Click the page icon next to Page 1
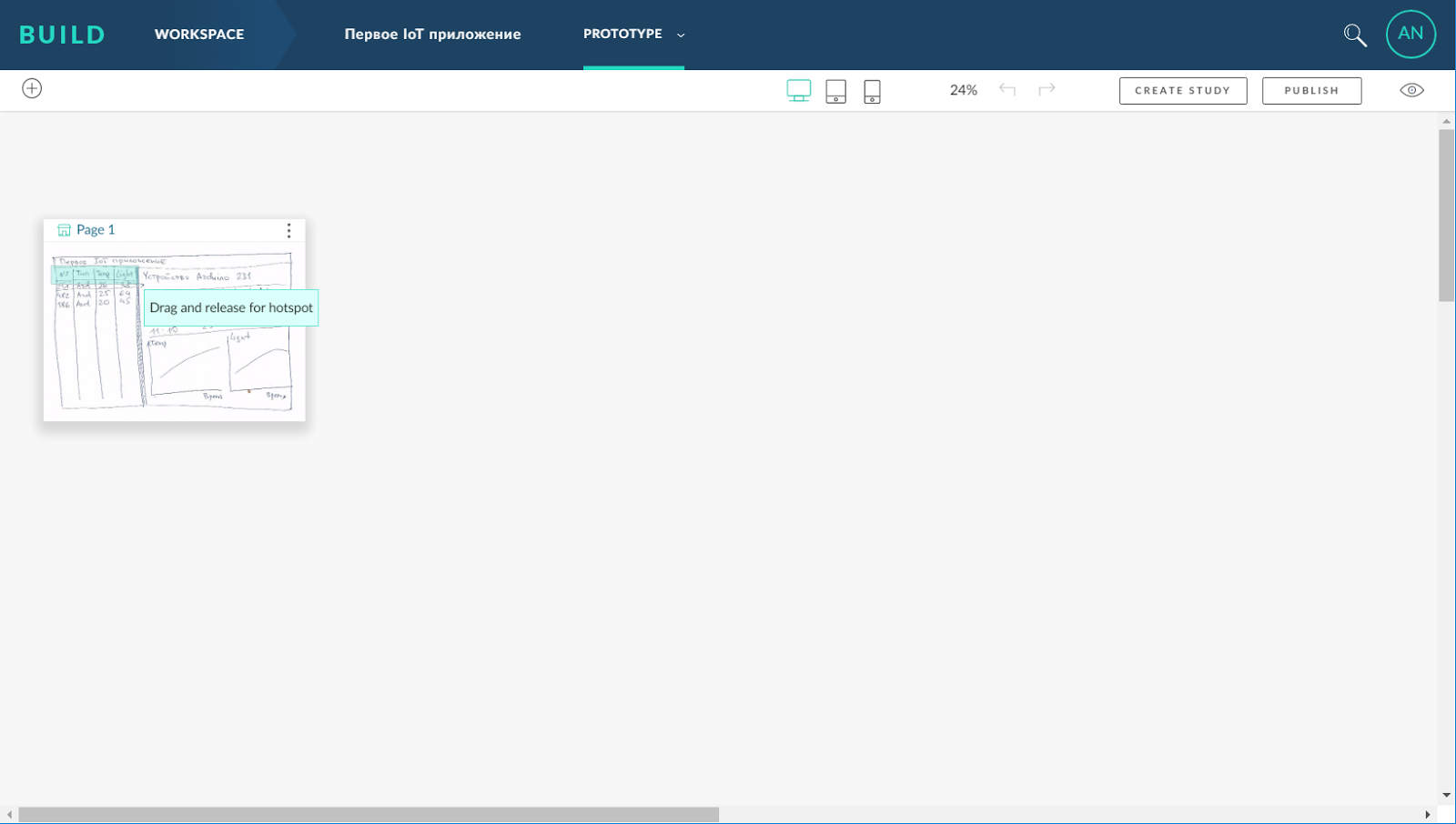The height and width of the screenshot is (824, 1456). 62,229
